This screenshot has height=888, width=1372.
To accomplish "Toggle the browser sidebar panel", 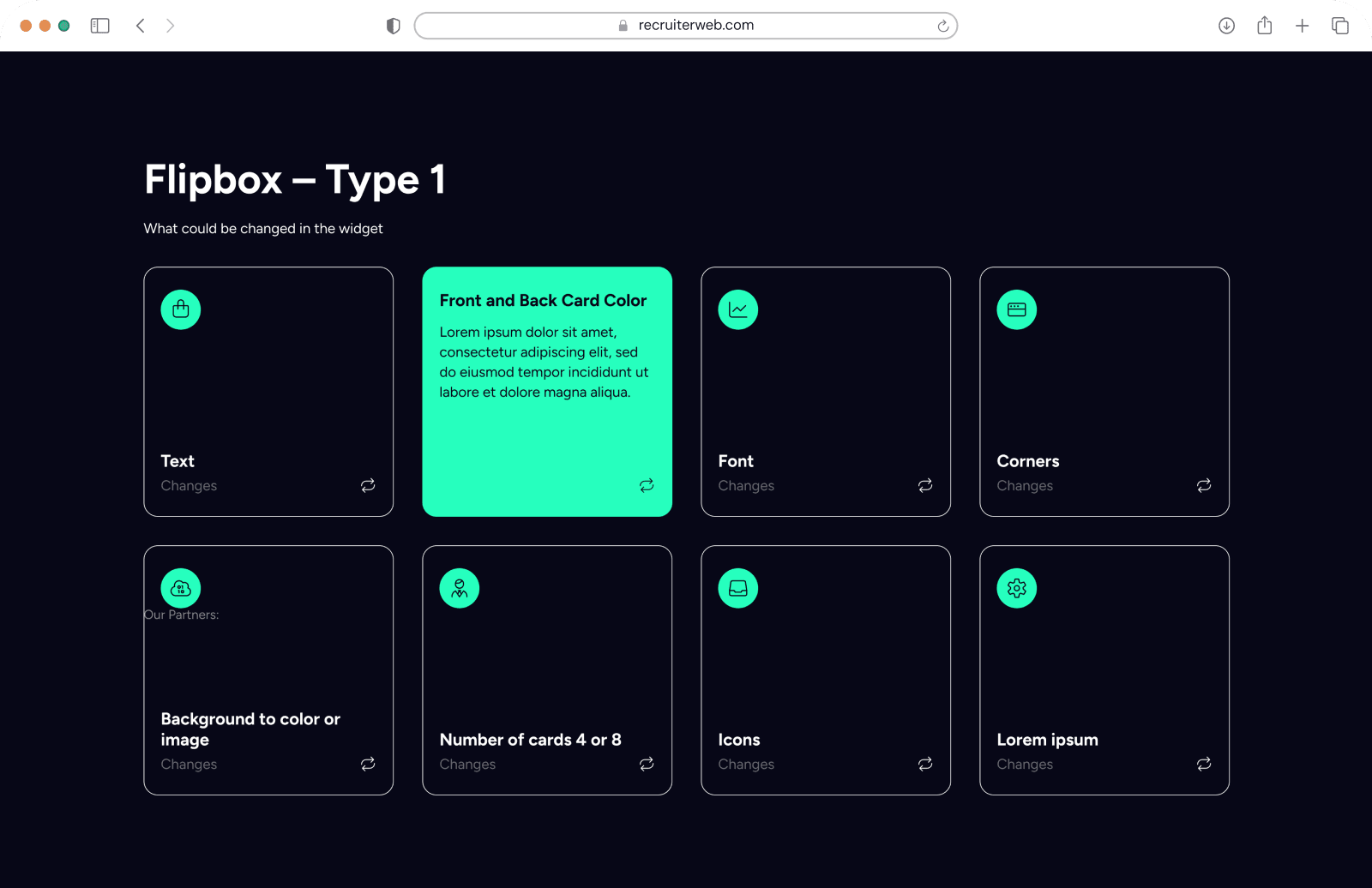I will click(x=100, y=26).
